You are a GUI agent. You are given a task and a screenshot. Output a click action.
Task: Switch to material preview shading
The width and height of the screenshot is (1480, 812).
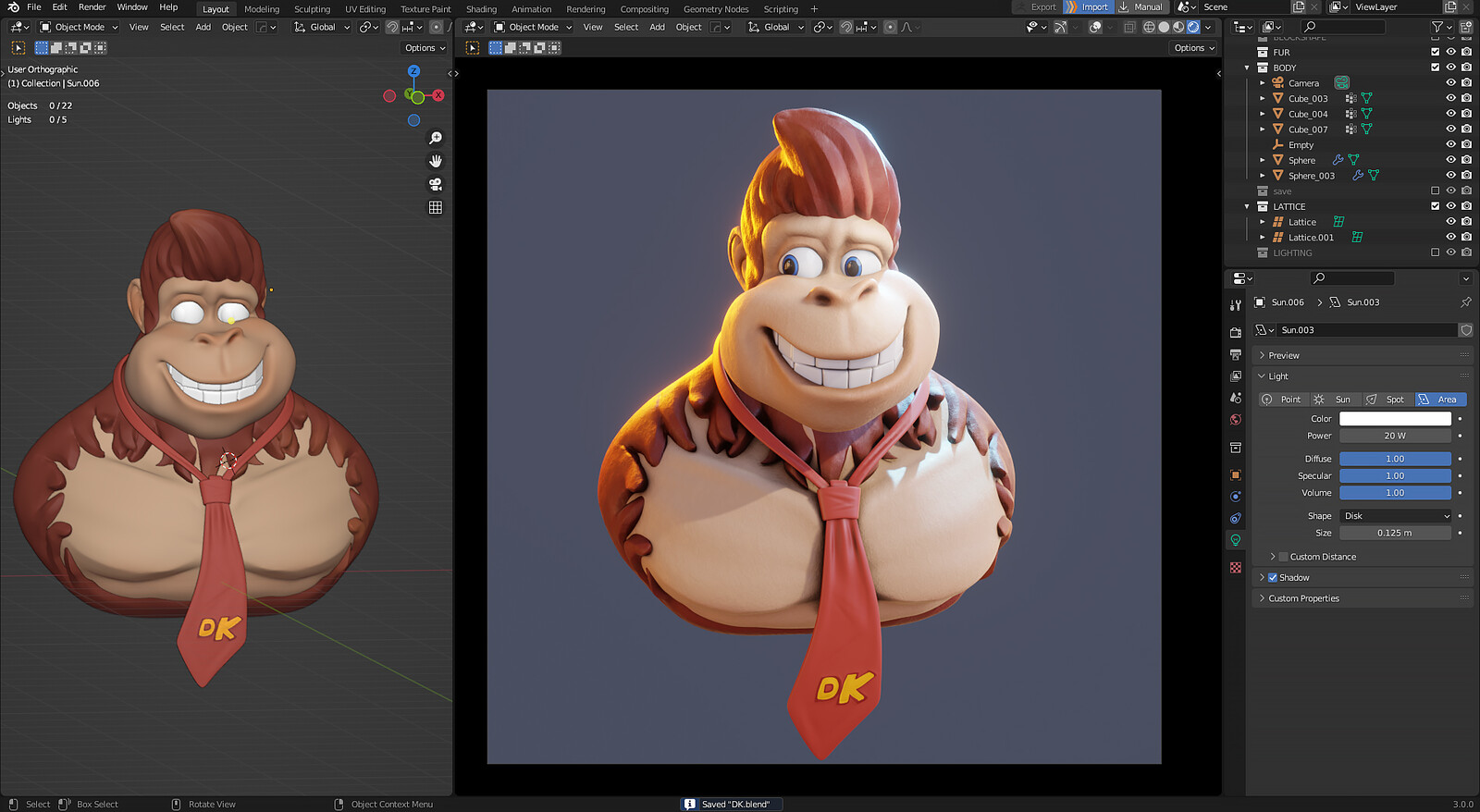pos(1178,27)
